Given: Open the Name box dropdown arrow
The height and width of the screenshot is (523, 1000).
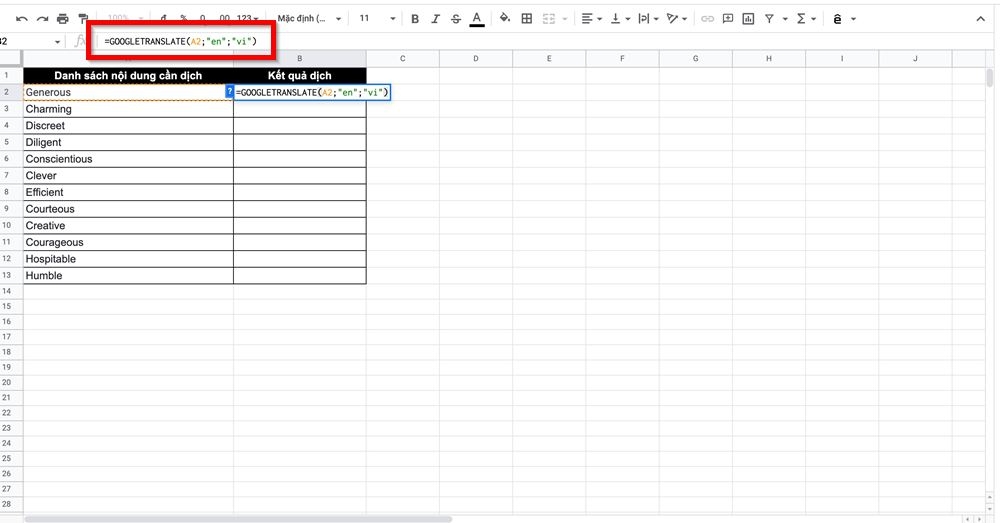Looking at the screenshot, I should click(x=57, y=42).
